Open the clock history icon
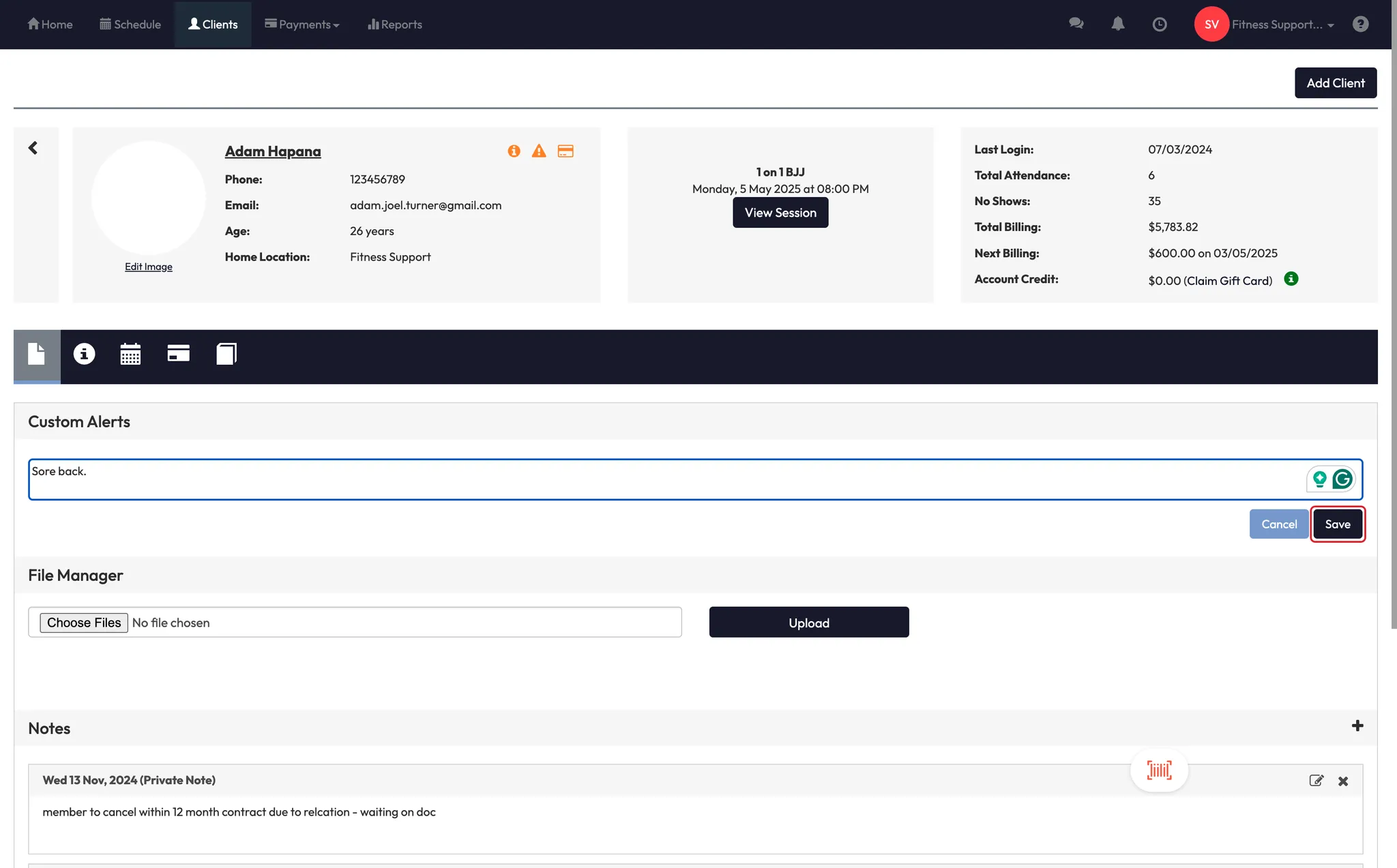 click(x=1159, y=25)
